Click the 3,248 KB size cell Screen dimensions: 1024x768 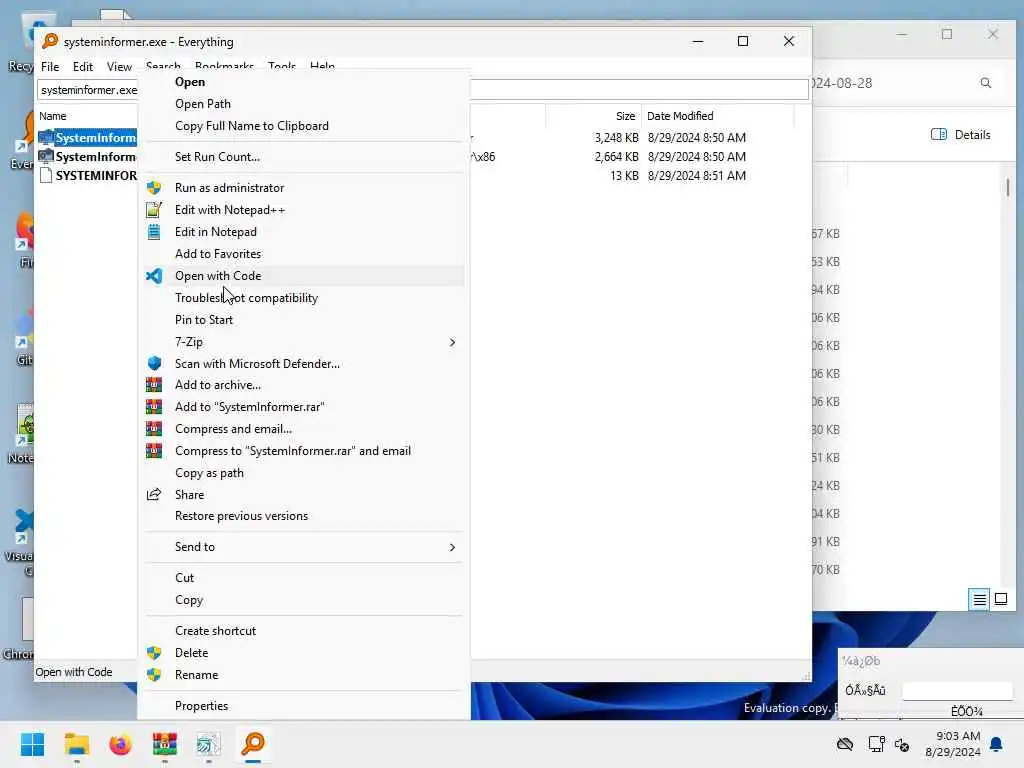point(616,138)
